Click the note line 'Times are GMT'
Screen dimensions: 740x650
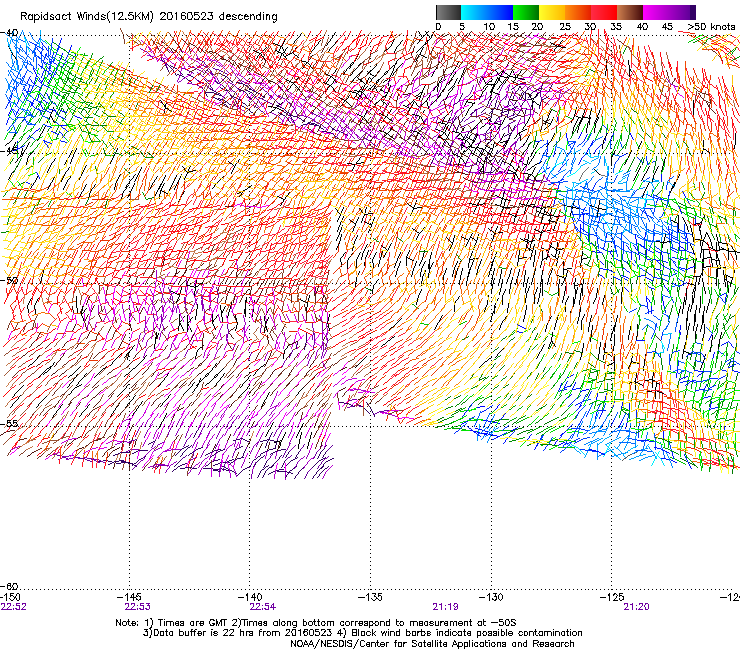click(193, 623)
